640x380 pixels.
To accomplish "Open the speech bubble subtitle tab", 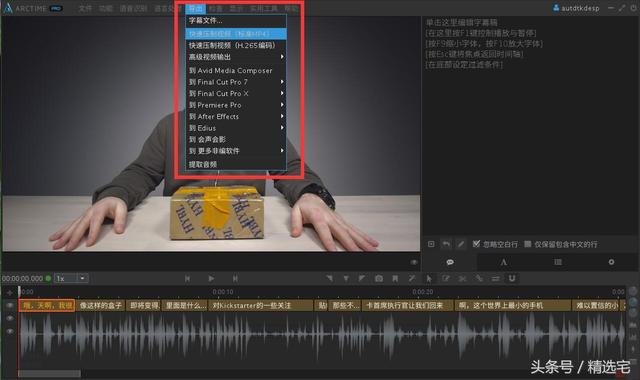I will [450, 262].
